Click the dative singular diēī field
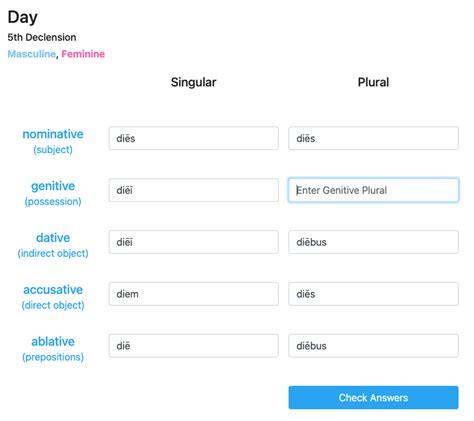The height and width of the screenshot is (421, 474). pyautogui.click(x=193, y=242)
